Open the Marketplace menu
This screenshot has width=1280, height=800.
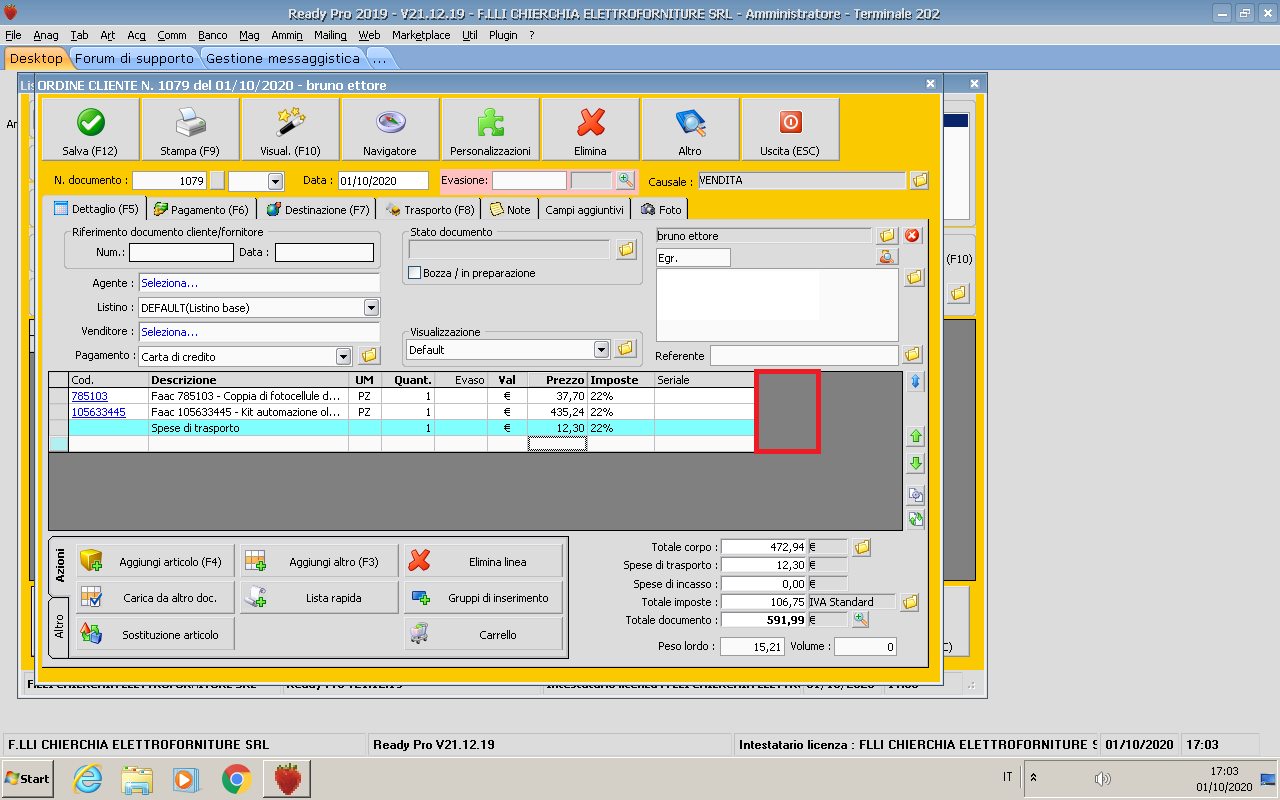[x=421, y=35]
